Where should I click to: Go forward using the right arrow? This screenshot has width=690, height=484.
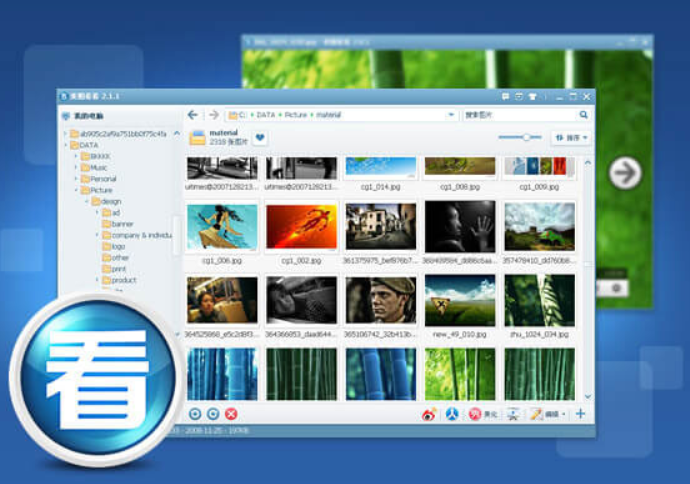(x=214, y=115)
